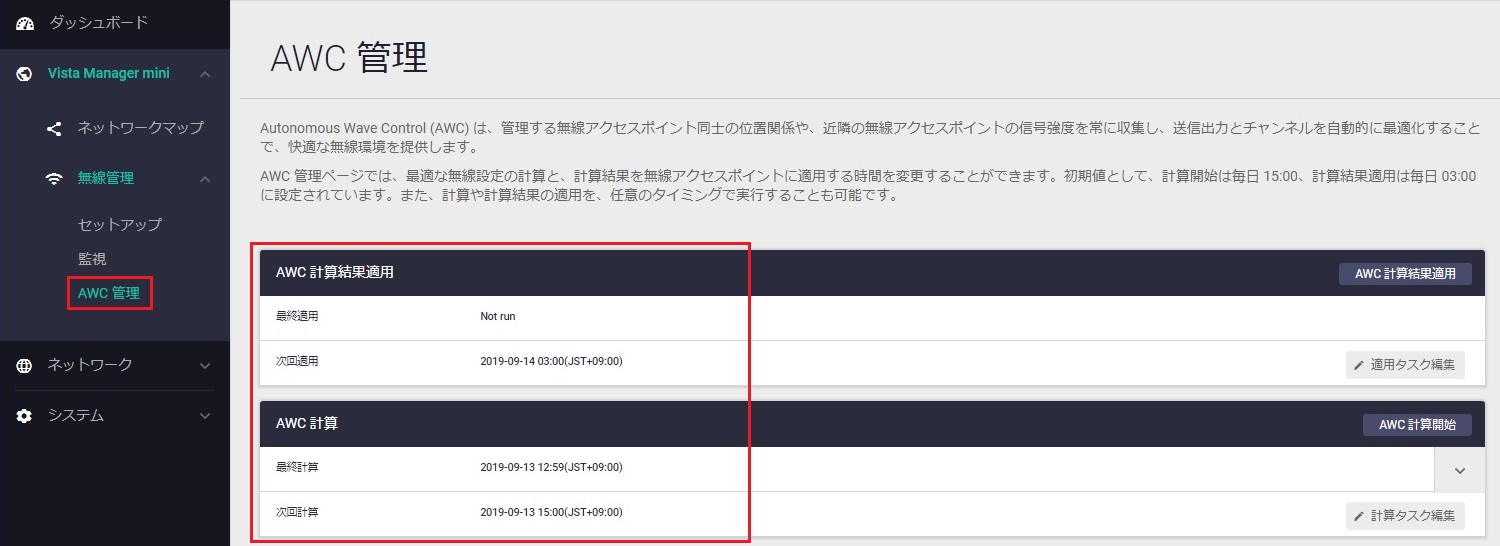
Task: Click the Vista Manager mini globe icon
Action: click(25, 74)
